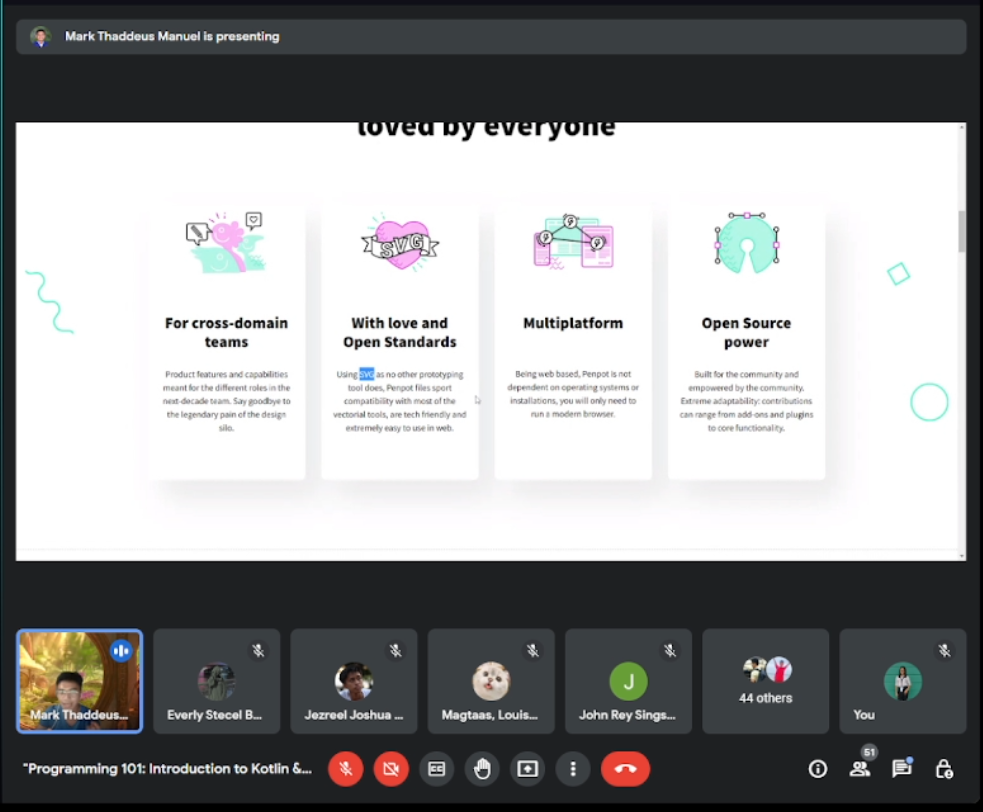Open the host controls lock icon
Image resolution: width=983 pixels, height=812 pixels.
click(x=943, y=769)
